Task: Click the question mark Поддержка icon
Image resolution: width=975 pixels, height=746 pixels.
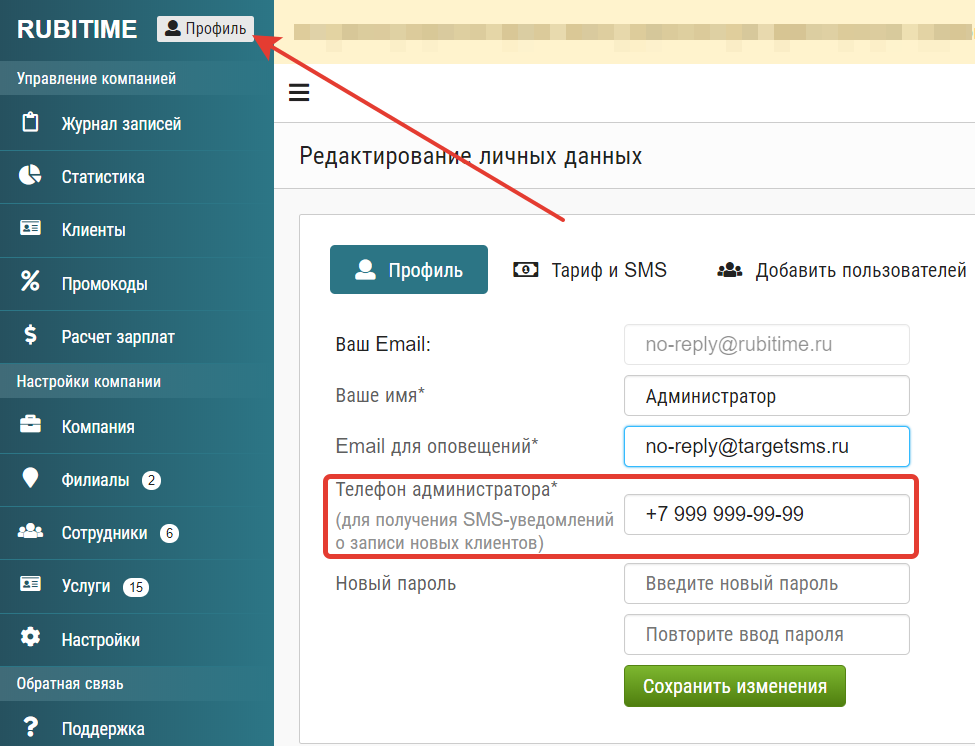Action: 30,726
